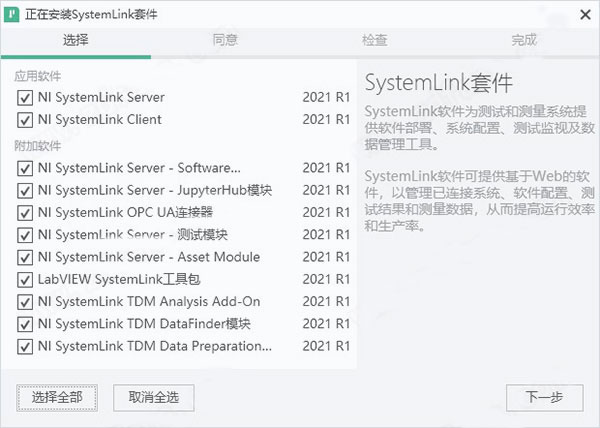
Task: Close the SystemLink installer window
Action: pos(585,15)
